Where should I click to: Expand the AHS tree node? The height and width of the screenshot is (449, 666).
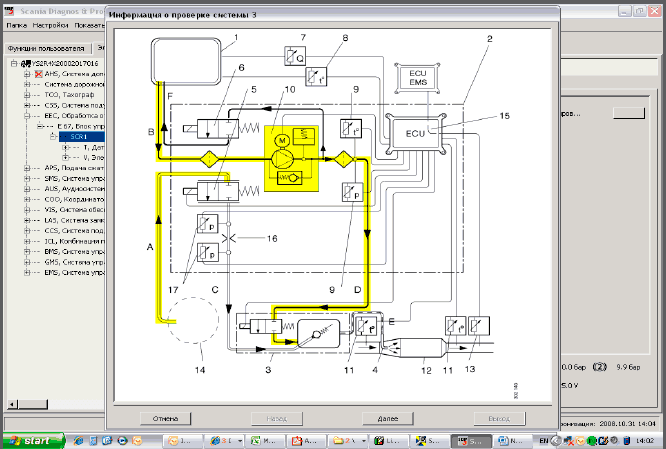[27, 74]
